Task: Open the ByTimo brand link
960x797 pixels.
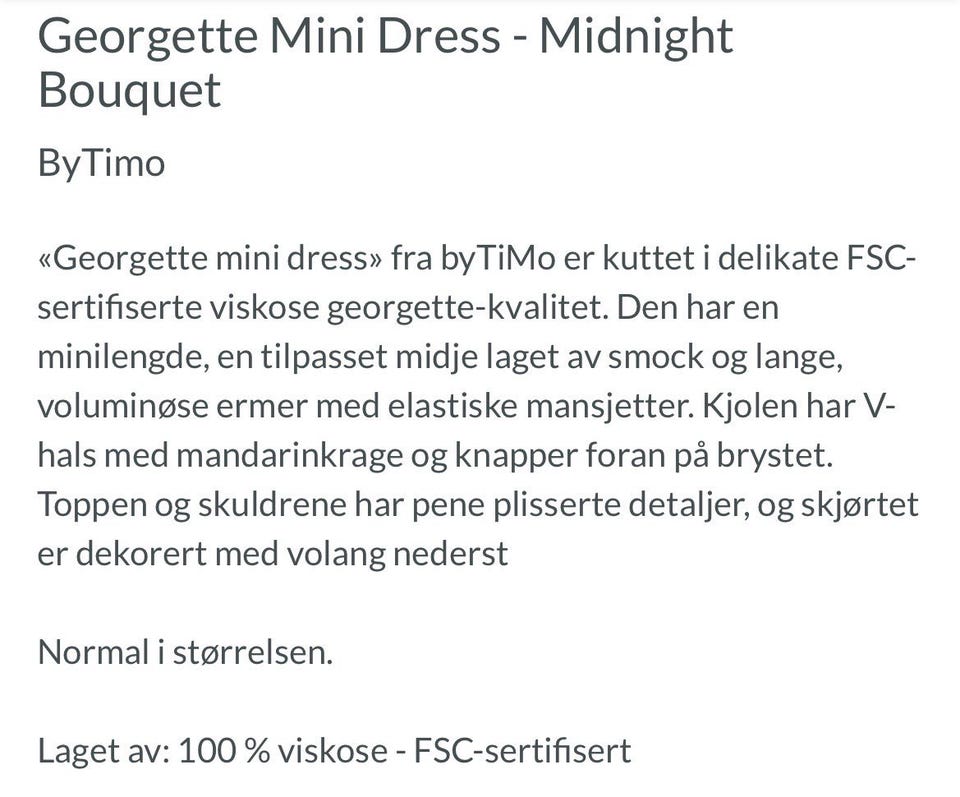Action: coord(102,164)
